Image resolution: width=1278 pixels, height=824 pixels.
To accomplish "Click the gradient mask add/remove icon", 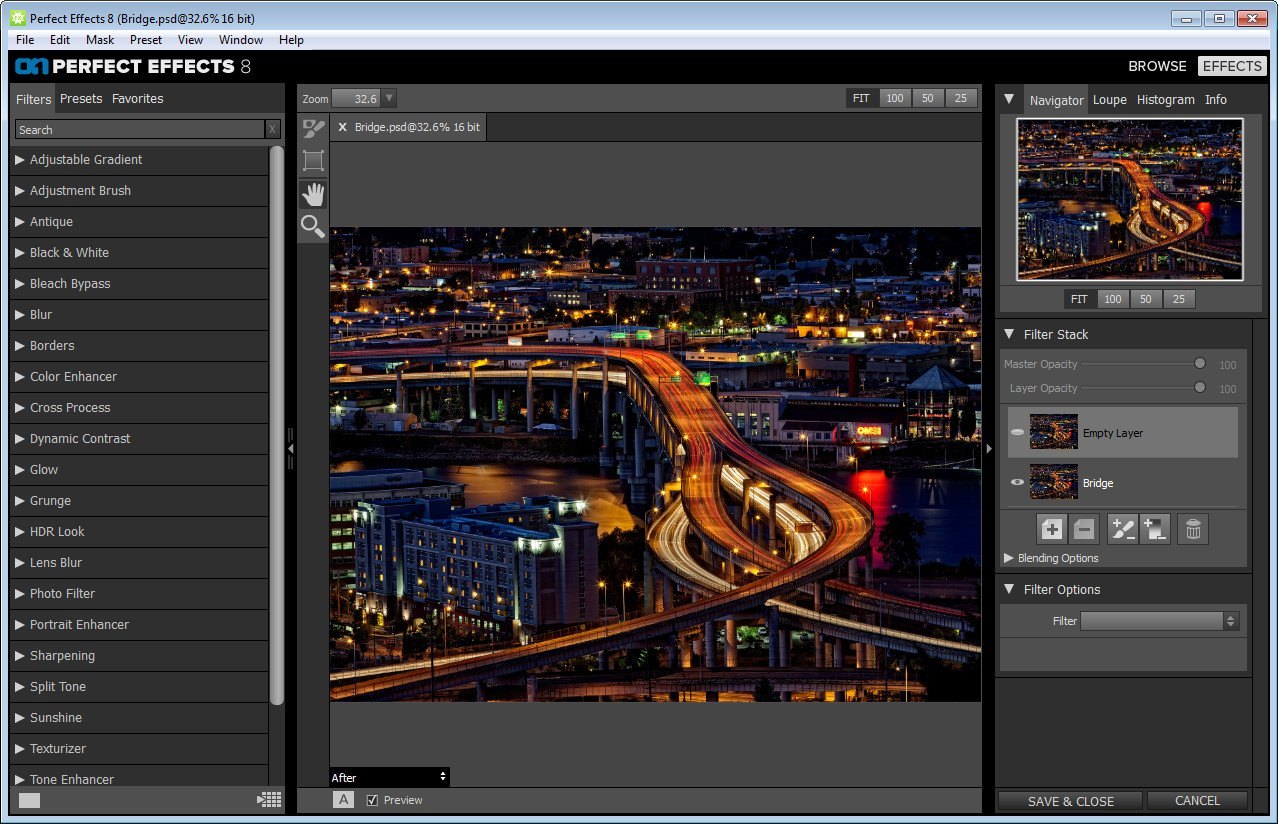I will 1155,529.
